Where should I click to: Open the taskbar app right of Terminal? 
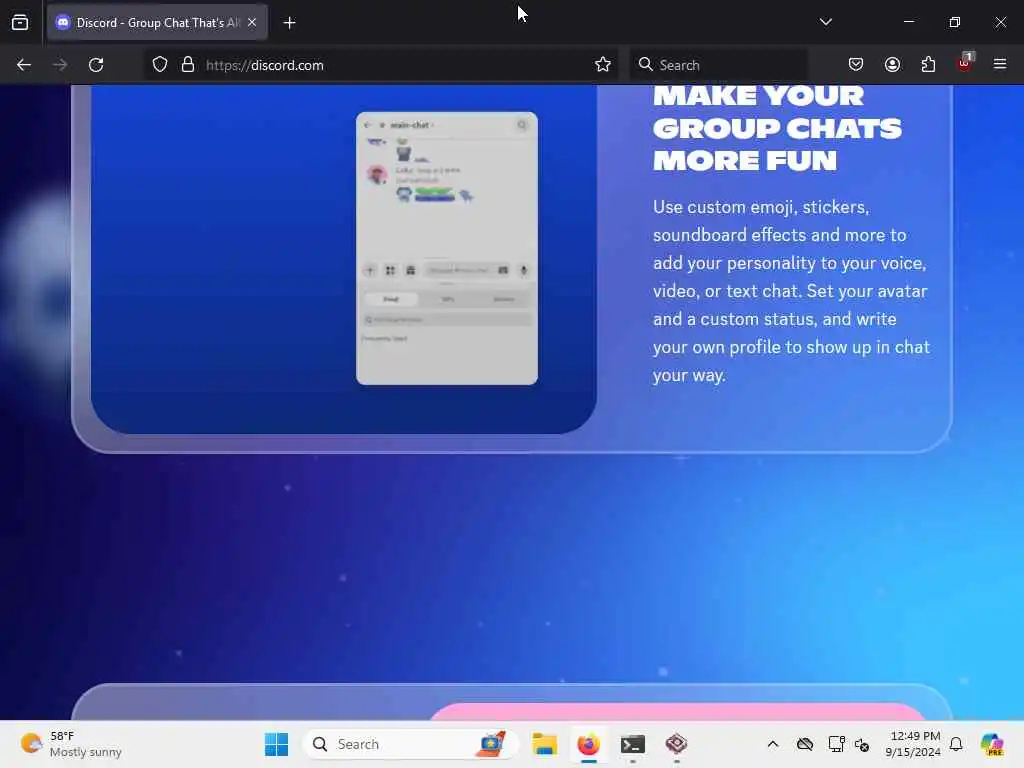[677, 744]
